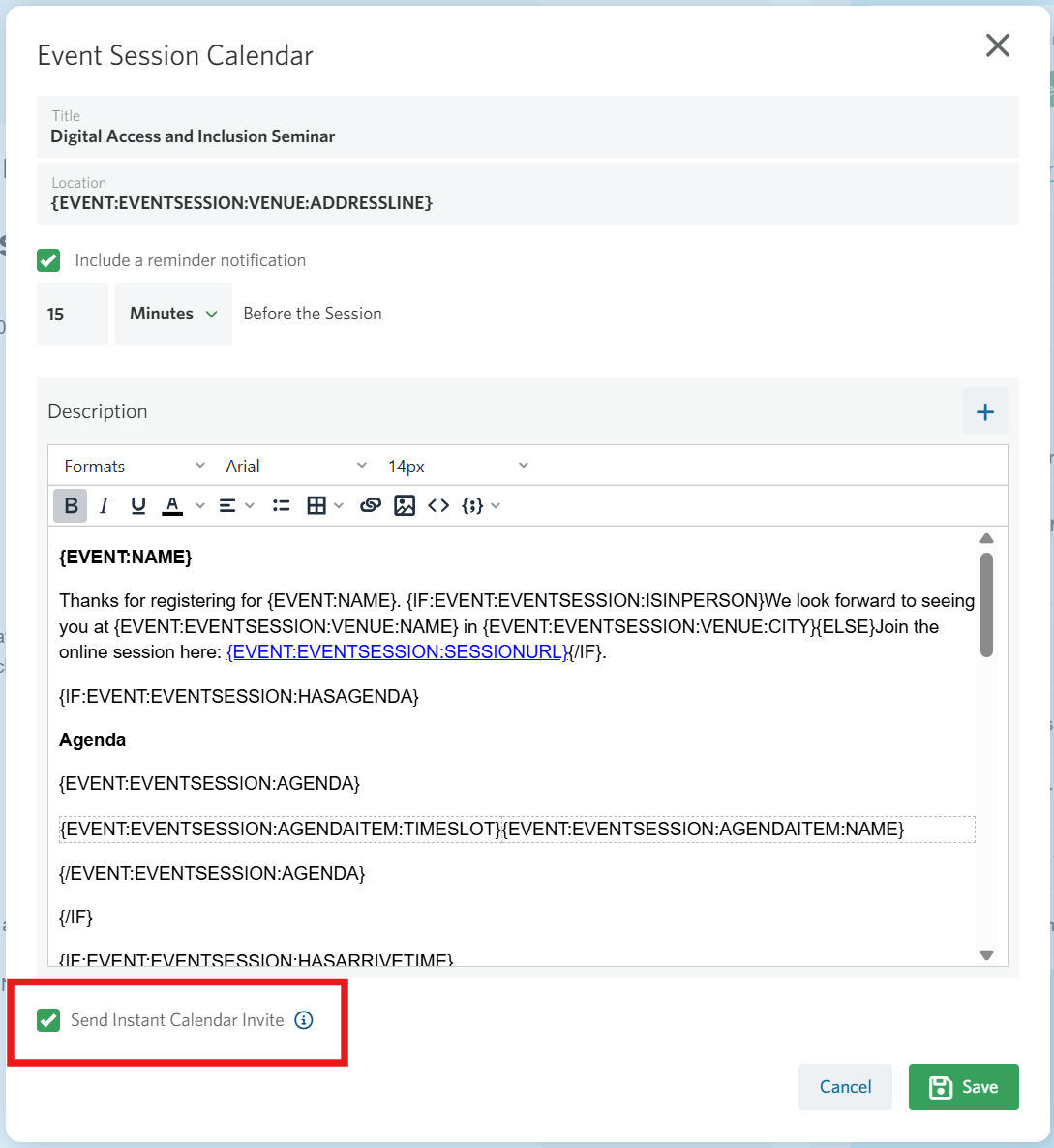Expand the Formats dropdown

click(x=134, y=467)
